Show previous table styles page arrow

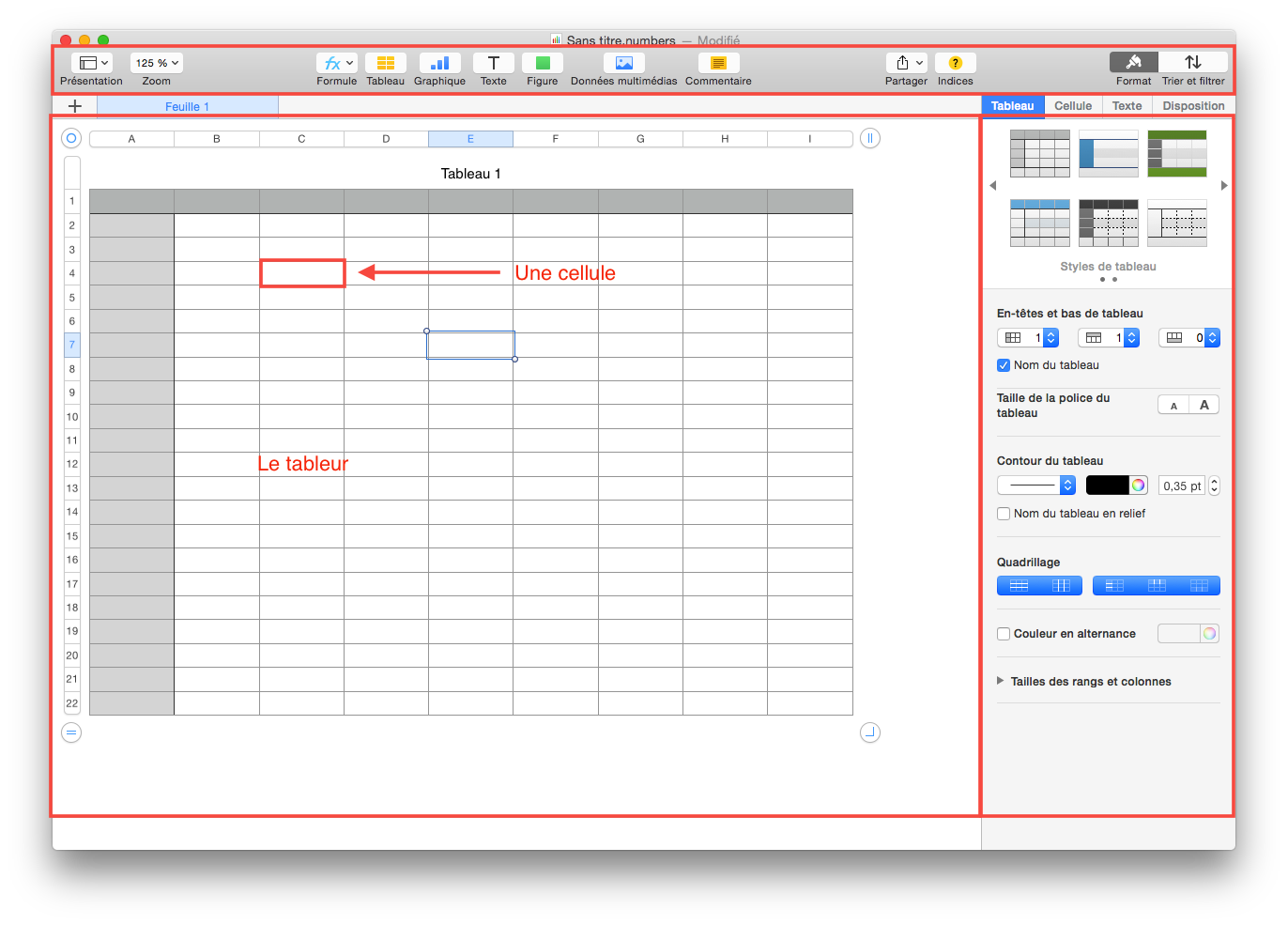tap(993, 186)
